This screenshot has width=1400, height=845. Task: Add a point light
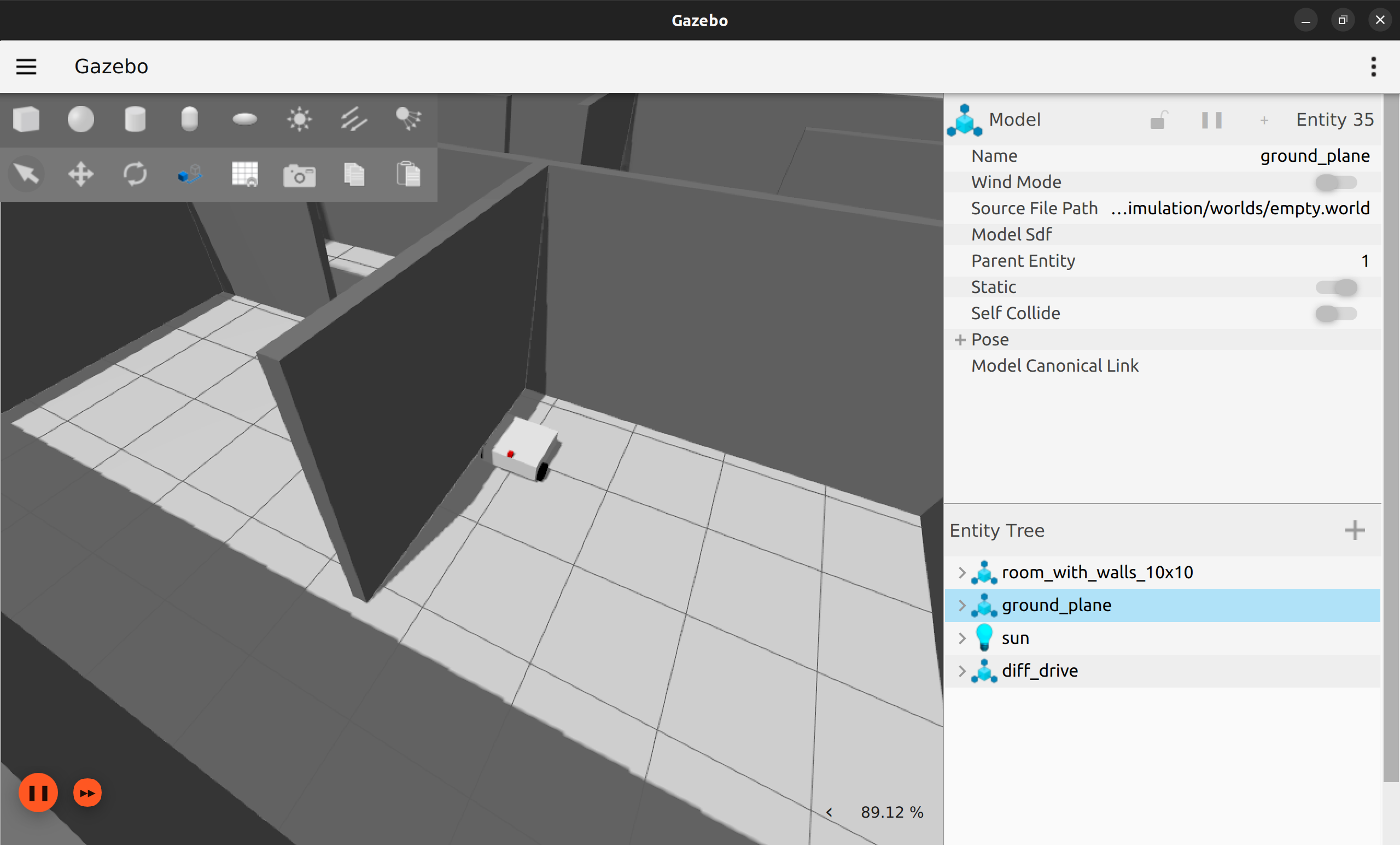click(x=300, y=120)
